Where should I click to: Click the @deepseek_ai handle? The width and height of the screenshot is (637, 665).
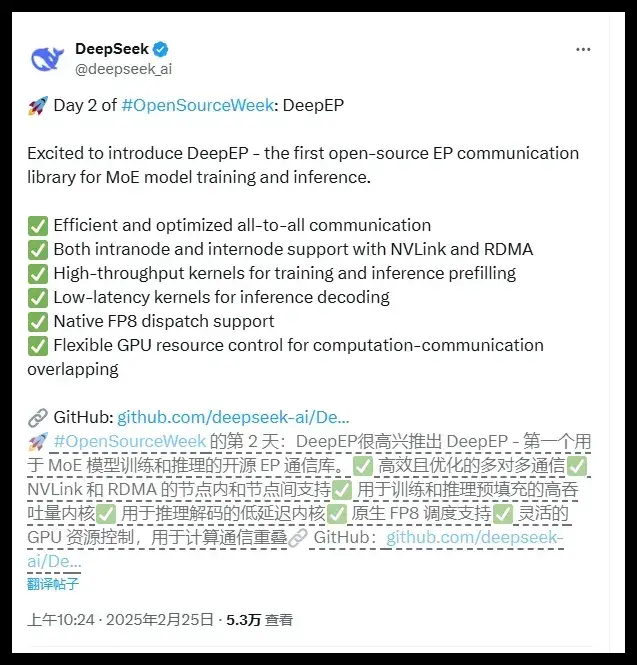(123, 69)
